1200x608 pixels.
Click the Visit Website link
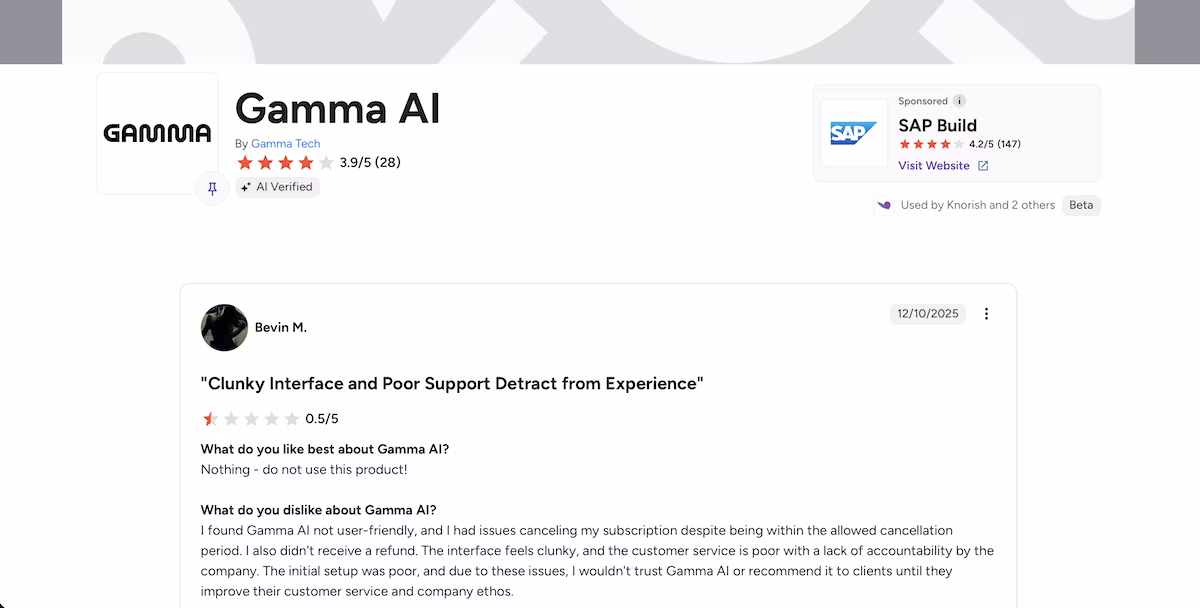tap(934, 166)
